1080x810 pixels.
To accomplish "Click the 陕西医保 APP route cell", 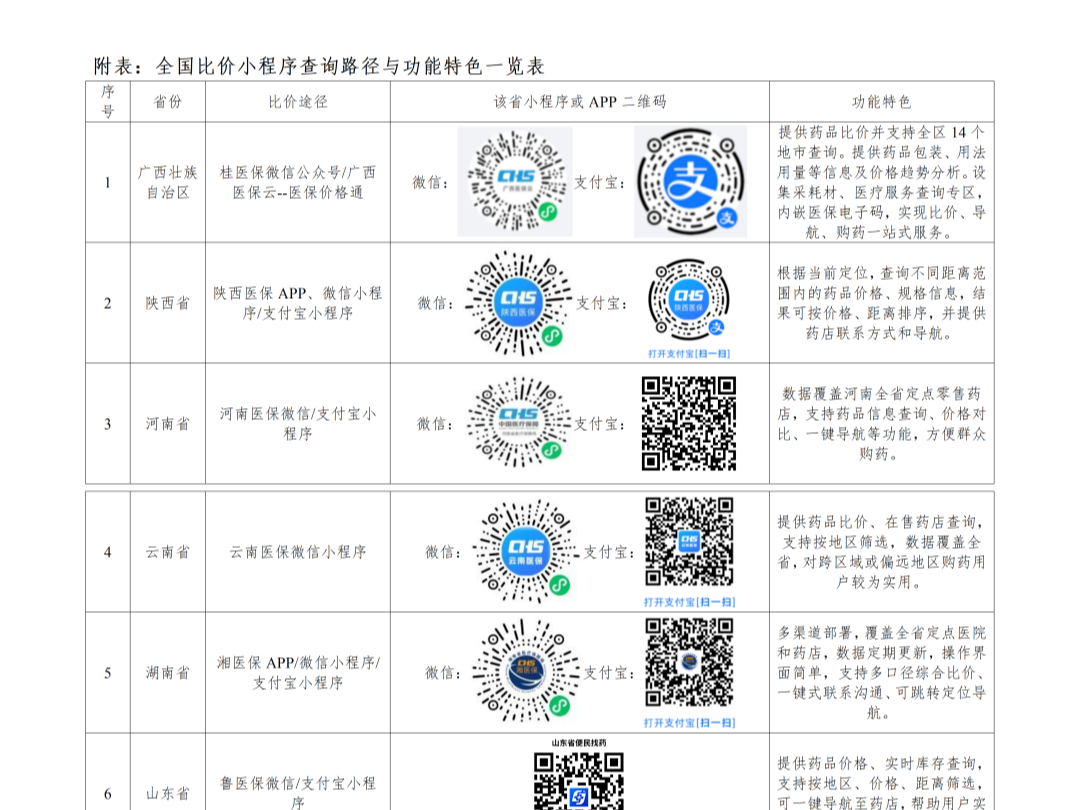I will 298,303.
